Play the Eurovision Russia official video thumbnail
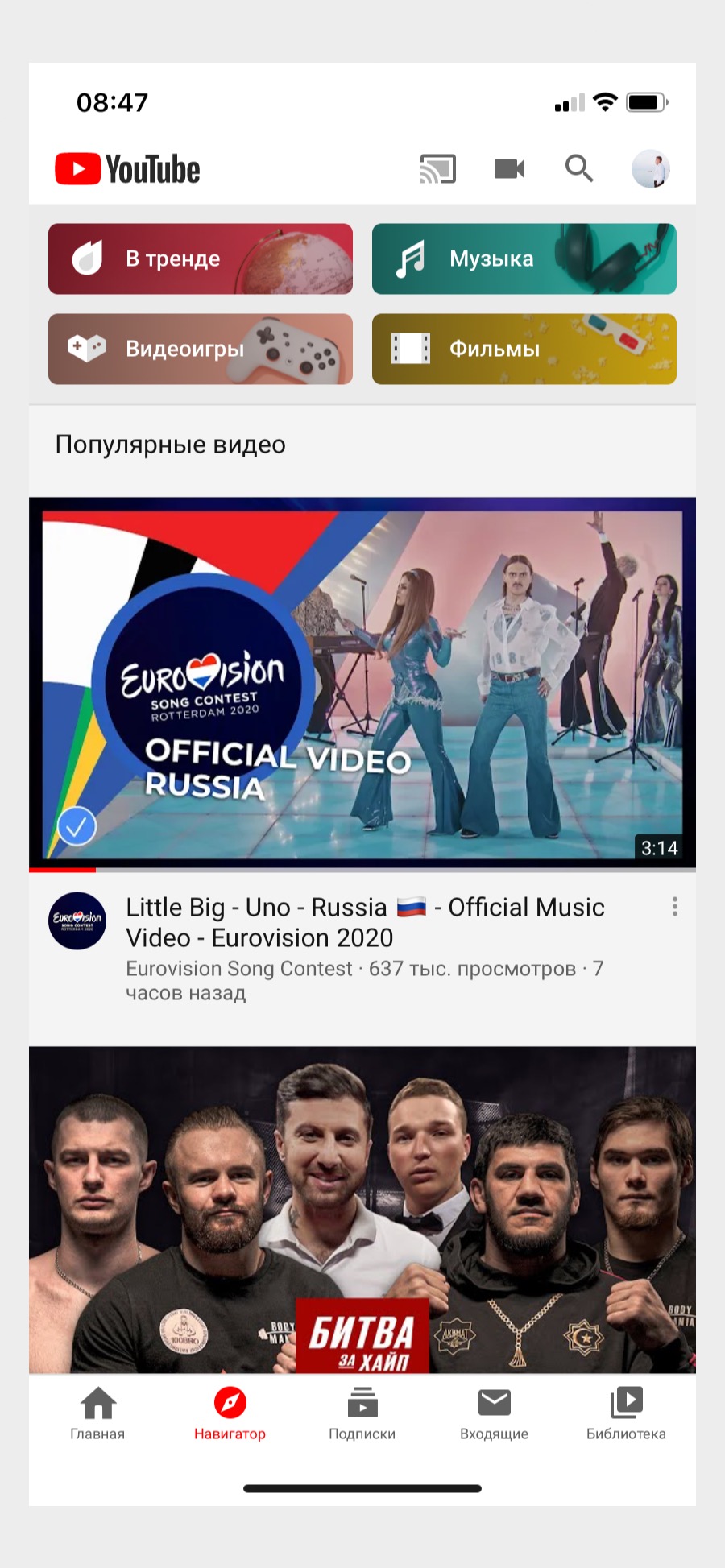Screen dimensions: 725x1568 [362, 682]
